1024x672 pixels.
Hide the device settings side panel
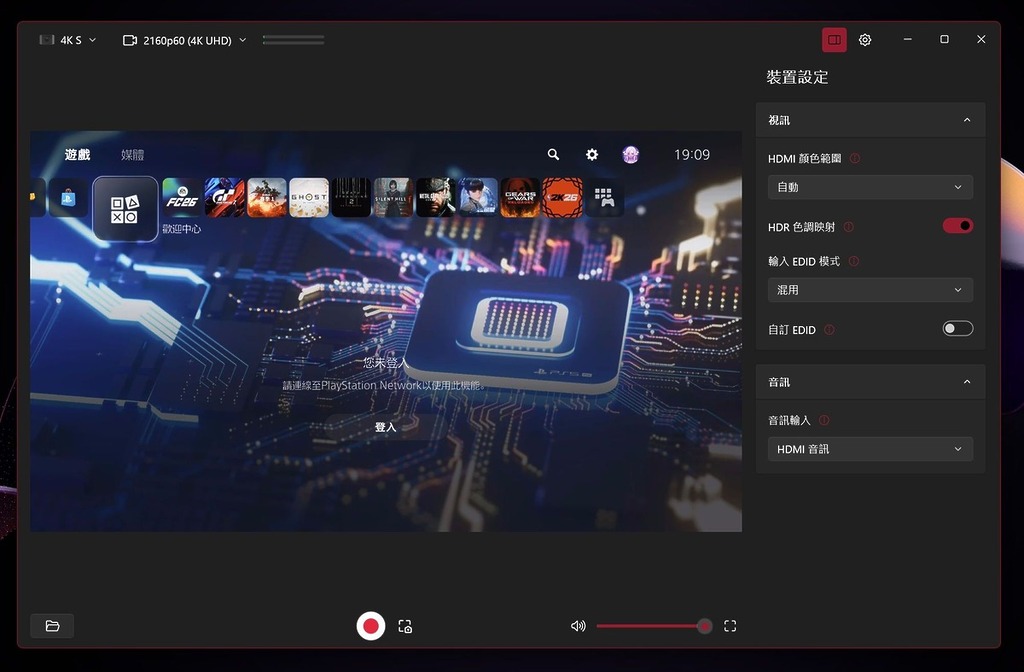(834, 40)
